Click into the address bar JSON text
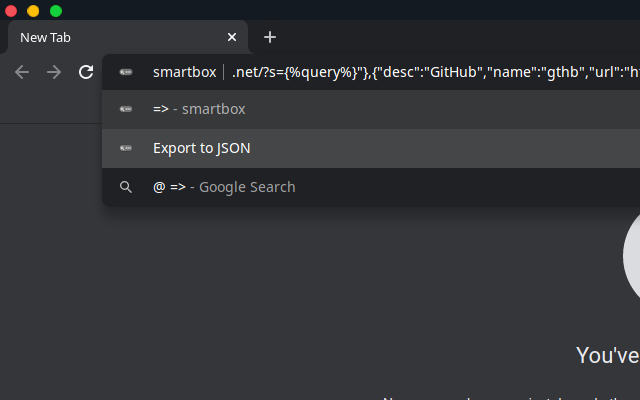 click(436, 72)
